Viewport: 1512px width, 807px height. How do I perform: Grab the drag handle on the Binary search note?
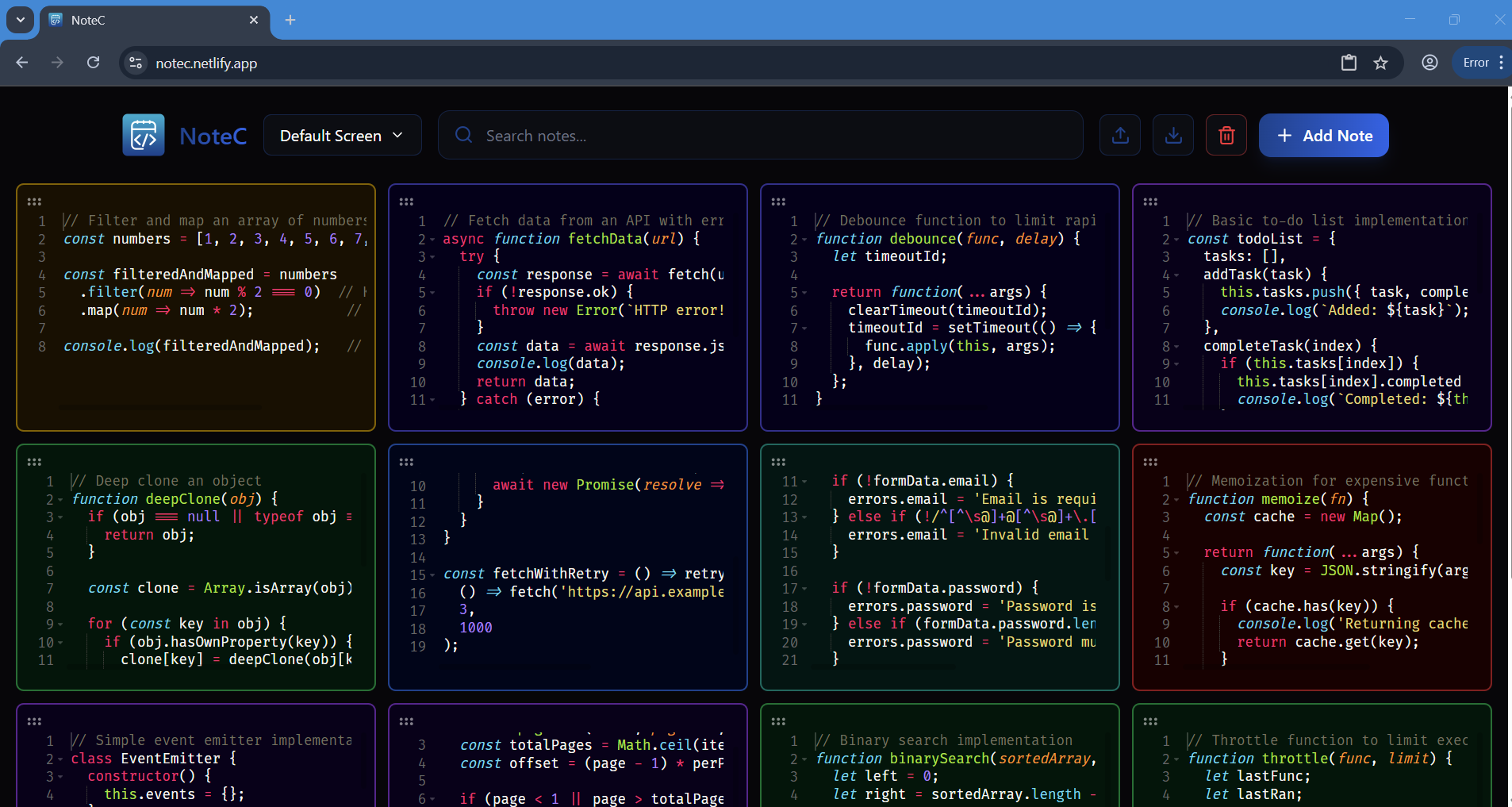[778, 721]
